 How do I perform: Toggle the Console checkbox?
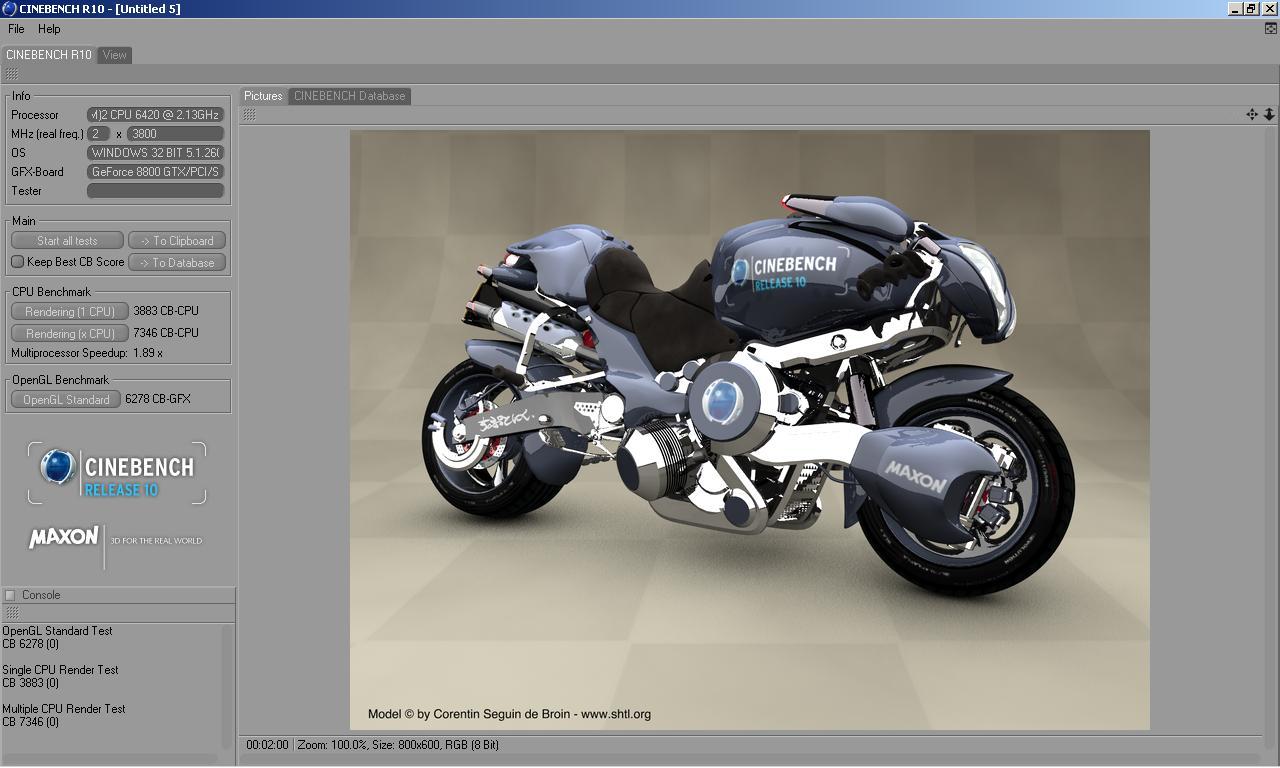(x=10, y=595)
